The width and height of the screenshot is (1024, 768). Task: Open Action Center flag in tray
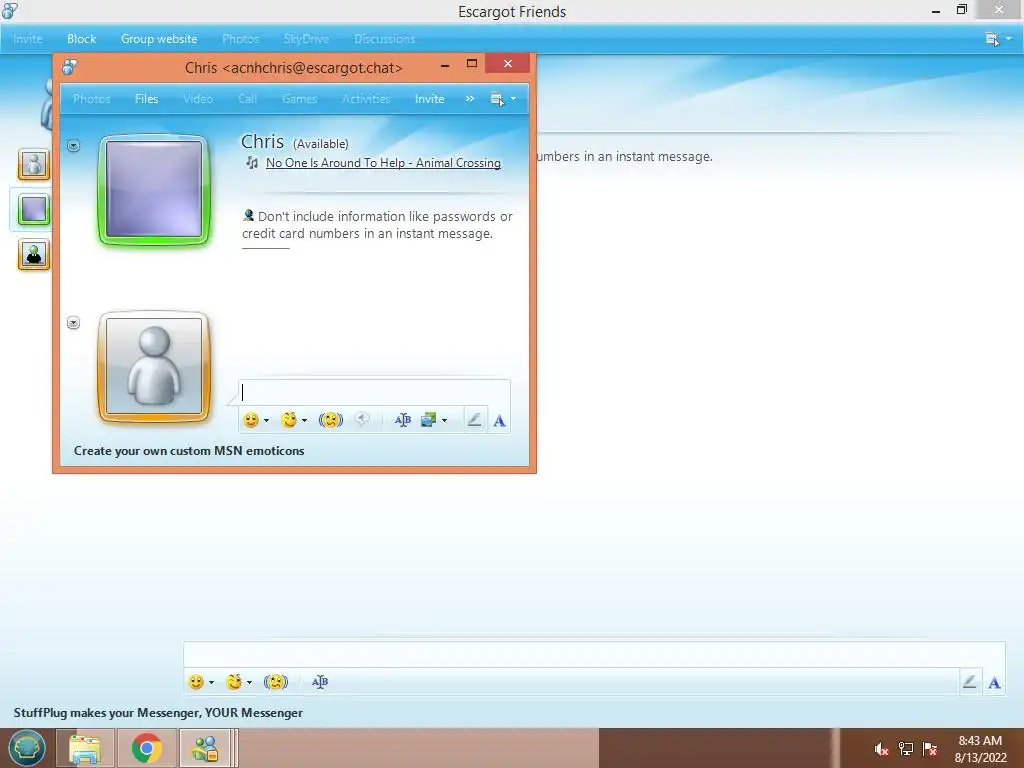(930, 748)
